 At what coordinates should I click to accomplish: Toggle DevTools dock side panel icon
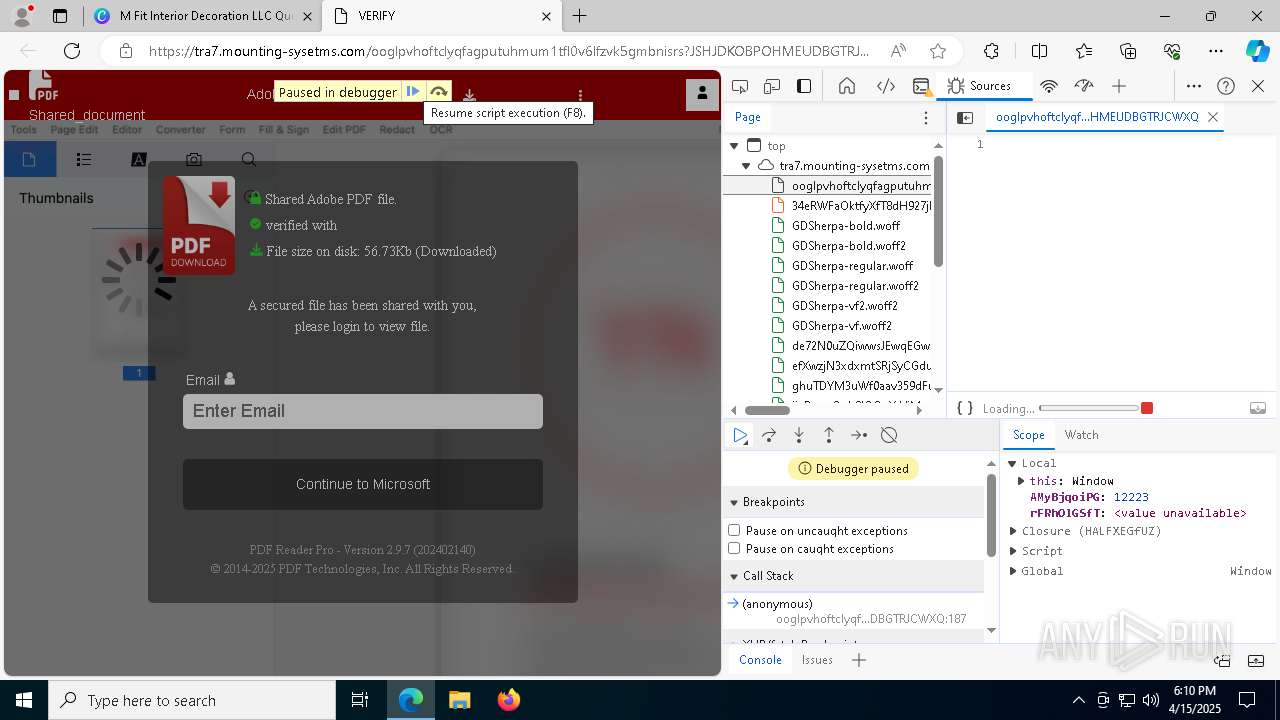(x=804, y=86)
